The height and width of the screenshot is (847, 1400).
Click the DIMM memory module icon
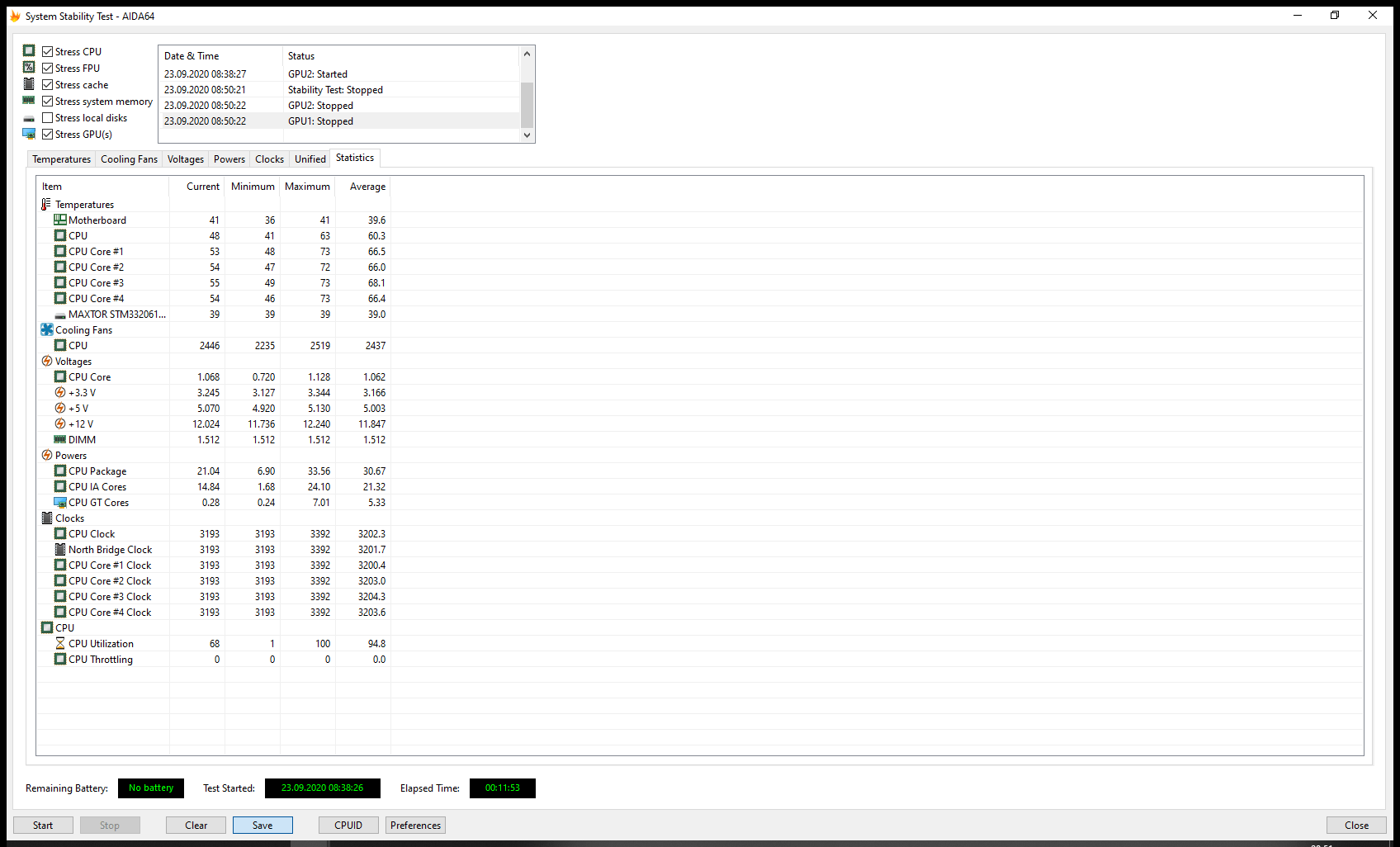(60, 439)
